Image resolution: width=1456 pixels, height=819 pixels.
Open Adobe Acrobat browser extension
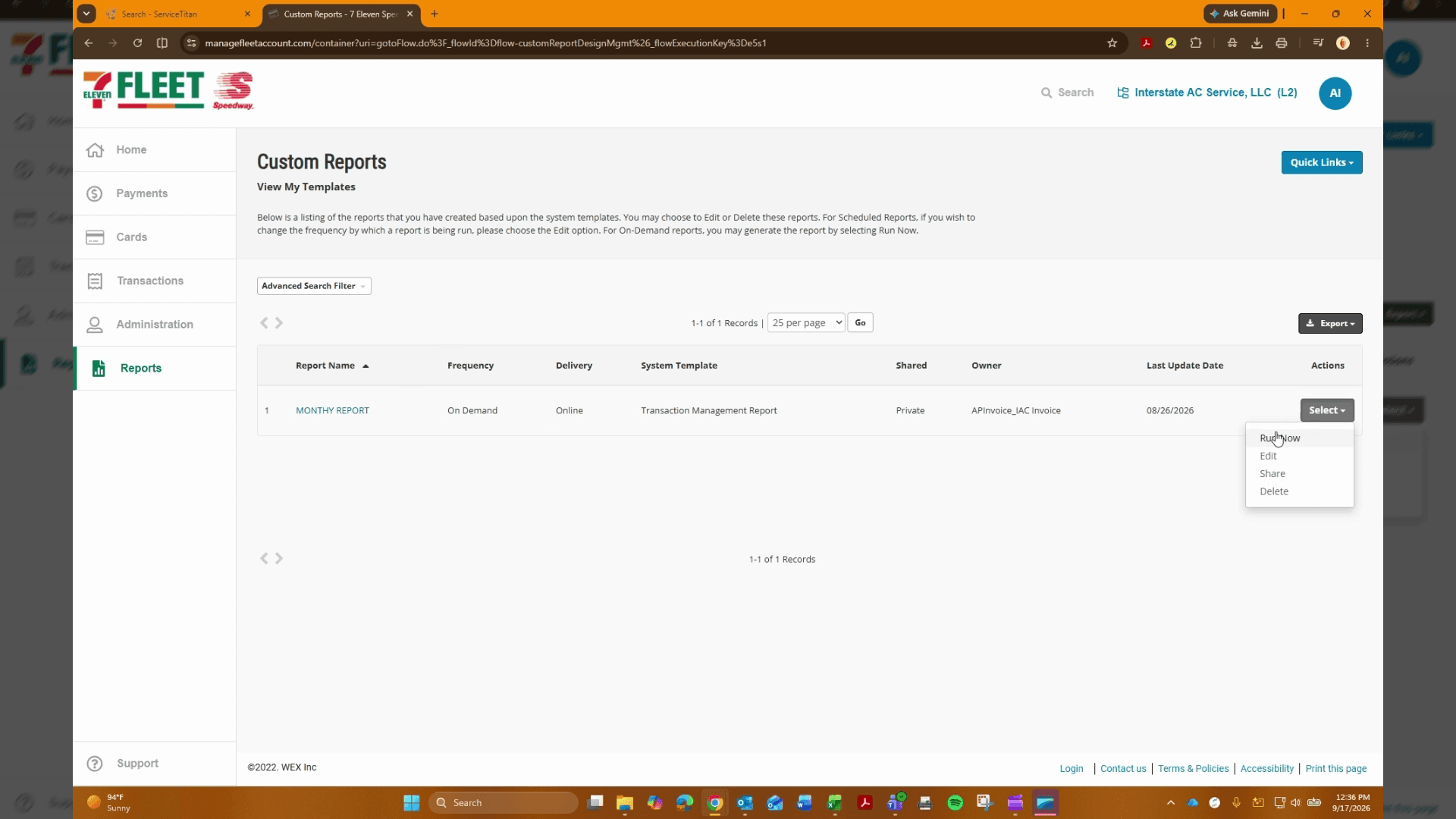click(1146, 43)
